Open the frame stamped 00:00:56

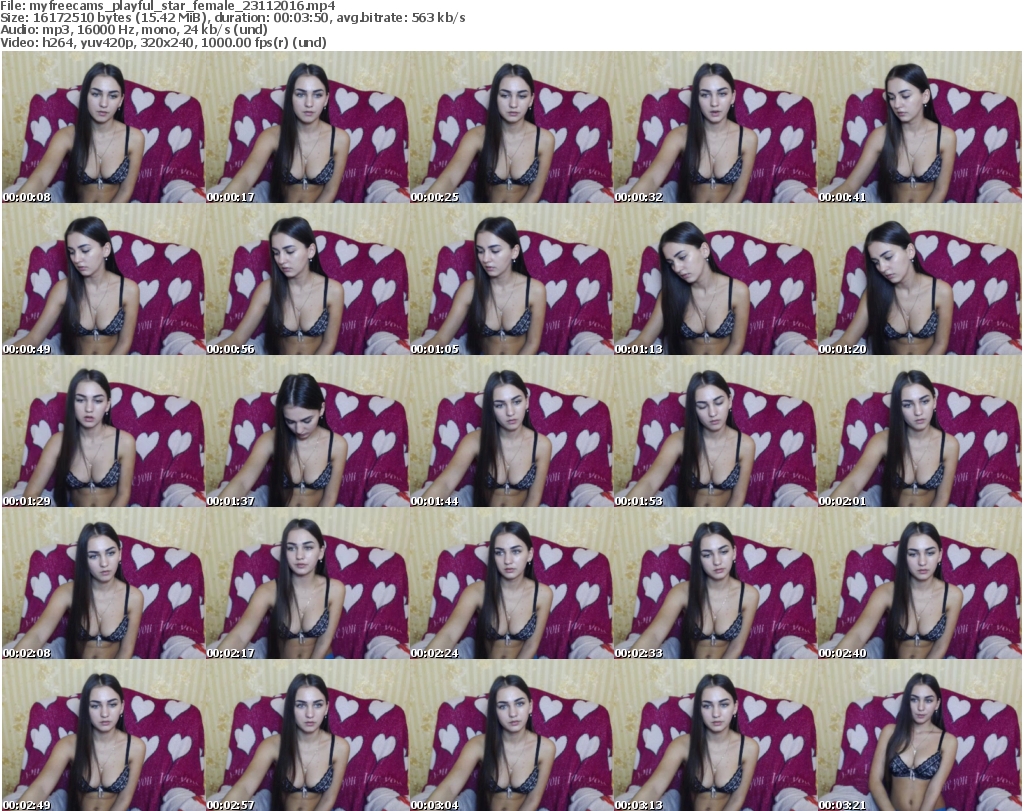(307, 279)
